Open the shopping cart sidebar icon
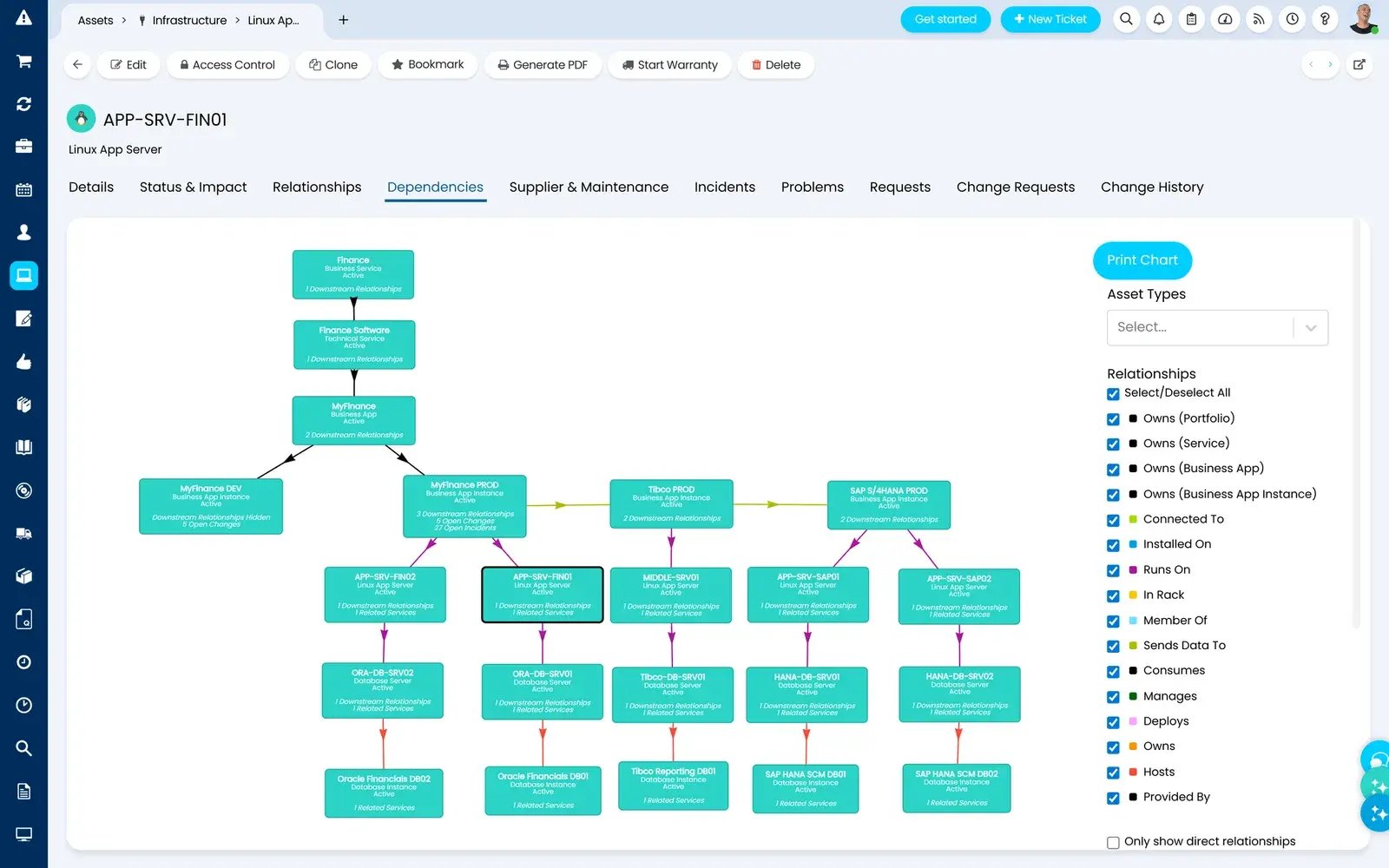 click(x=23, y=61)
